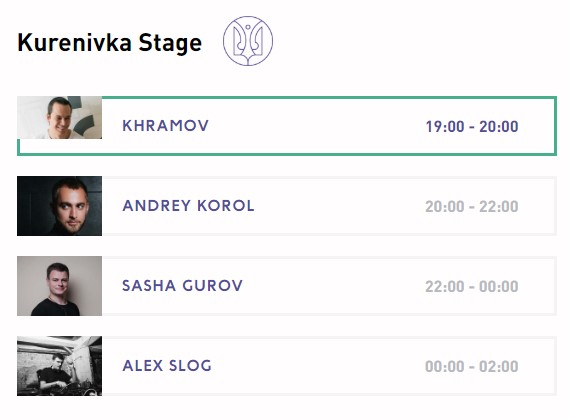This screenshot has width=570, height=419.
Task: Click Khramov's 20:00 end time
Action: (x=499, y=126)
